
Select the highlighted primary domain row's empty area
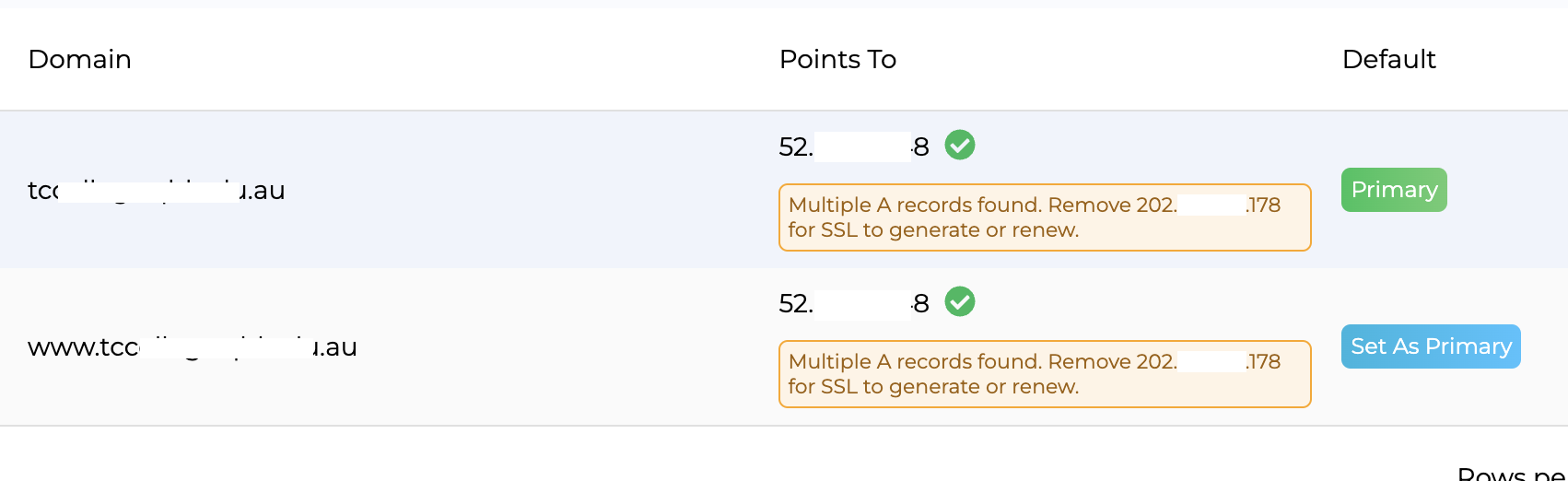point(534,190)
